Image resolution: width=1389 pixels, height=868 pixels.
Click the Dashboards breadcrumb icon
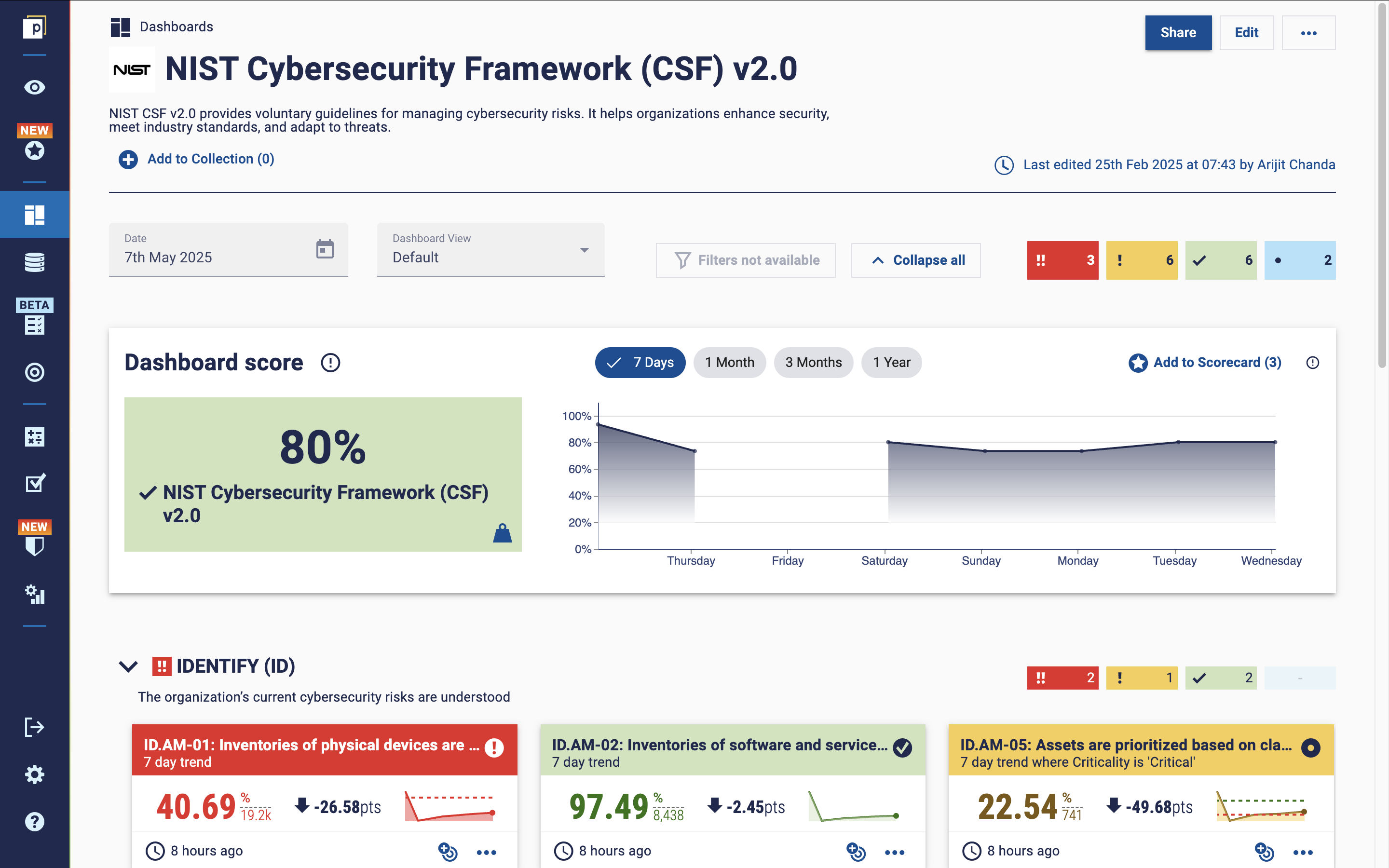coord(121,27)
